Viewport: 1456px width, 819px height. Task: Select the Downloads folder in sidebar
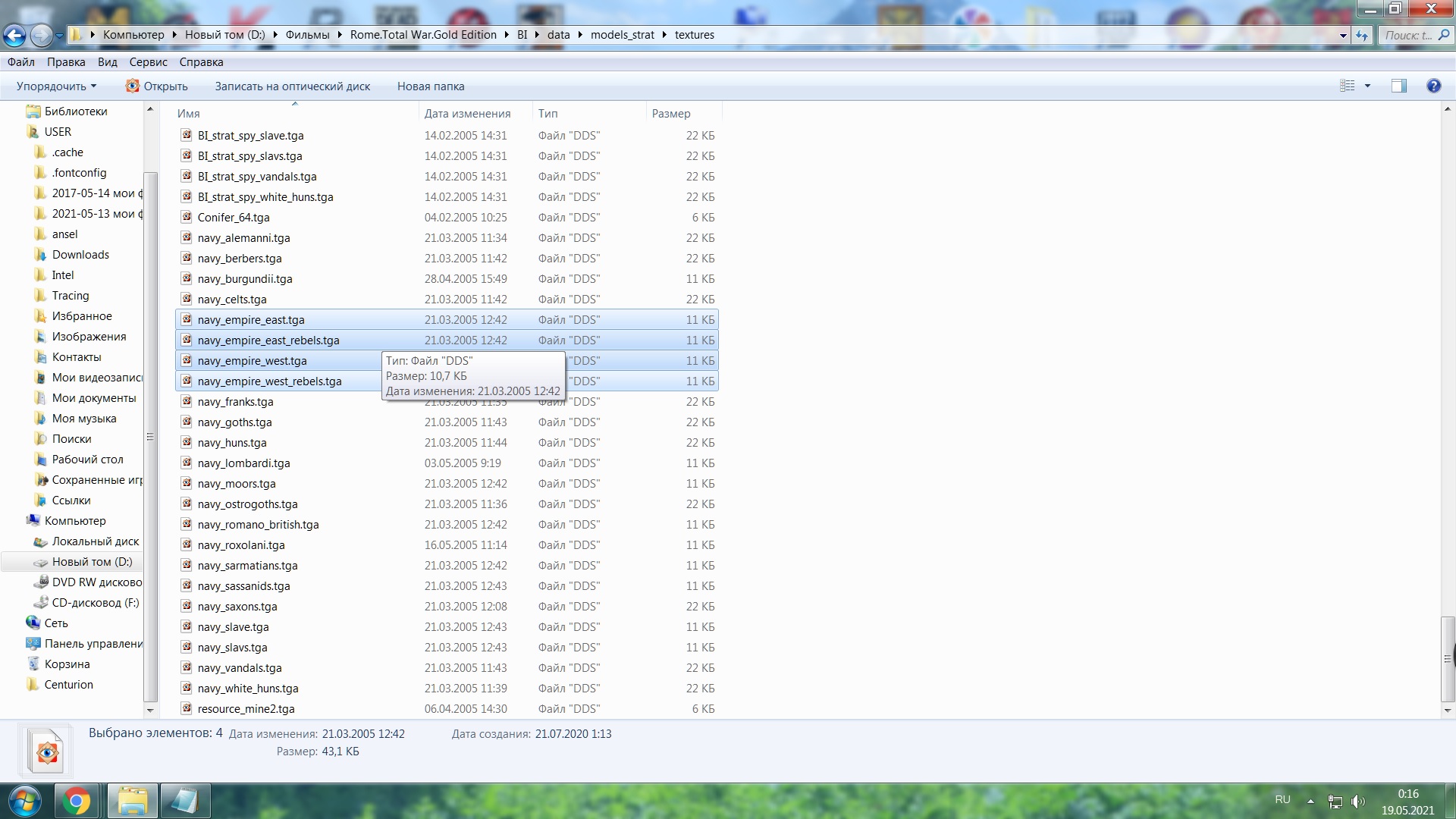(x=80, y=255)
